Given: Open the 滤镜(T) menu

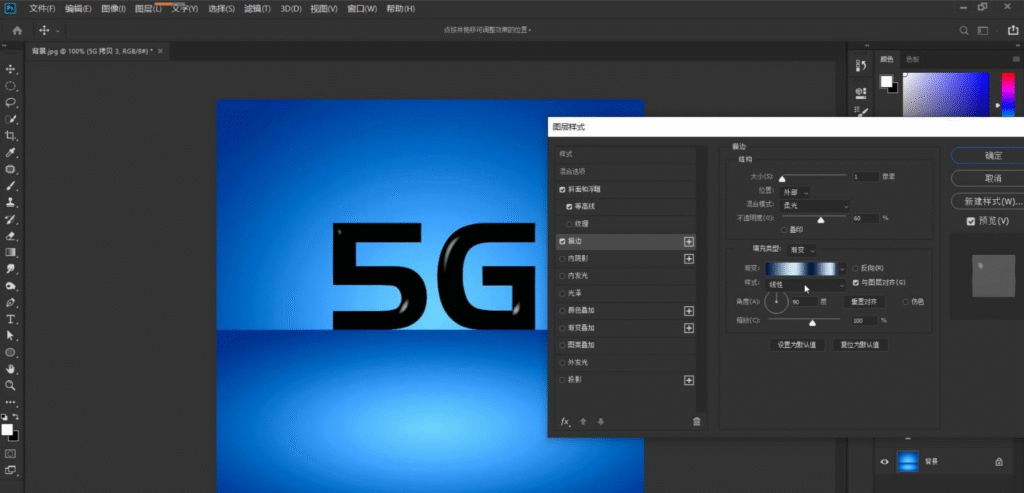Looking at the screenshot, I should (x=257, y=9).
